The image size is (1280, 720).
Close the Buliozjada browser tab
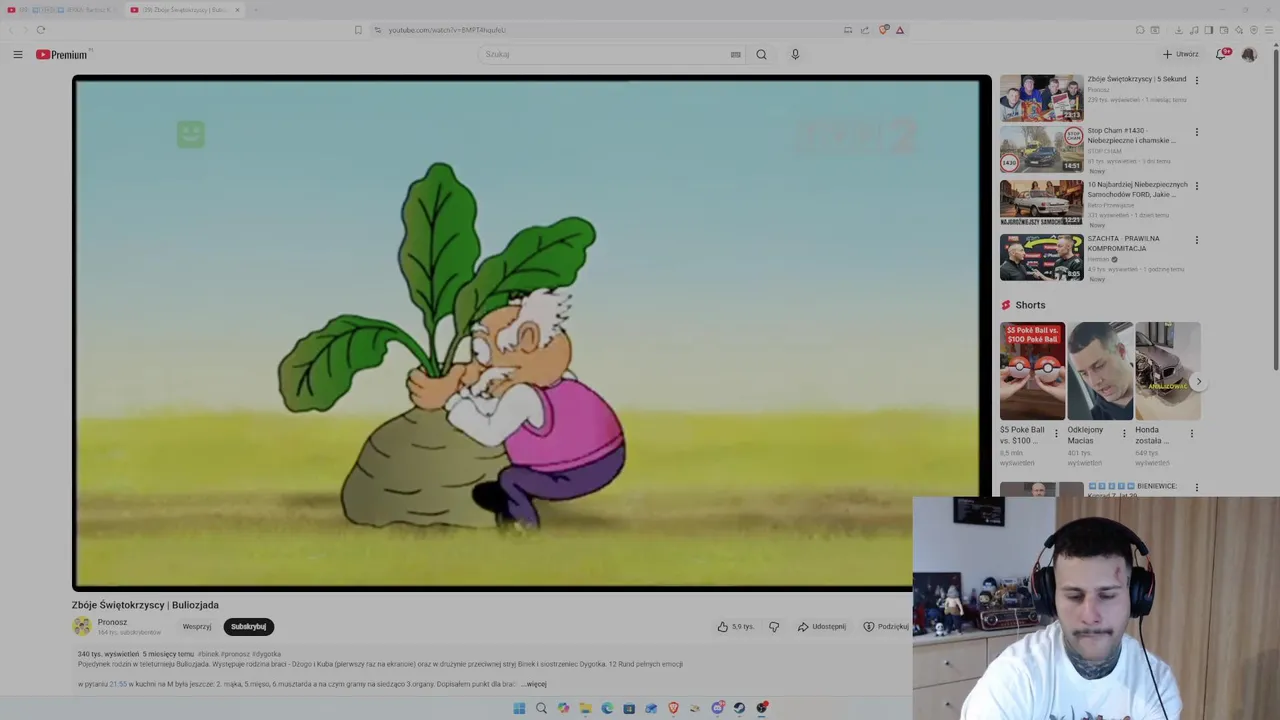coord(237,10)
